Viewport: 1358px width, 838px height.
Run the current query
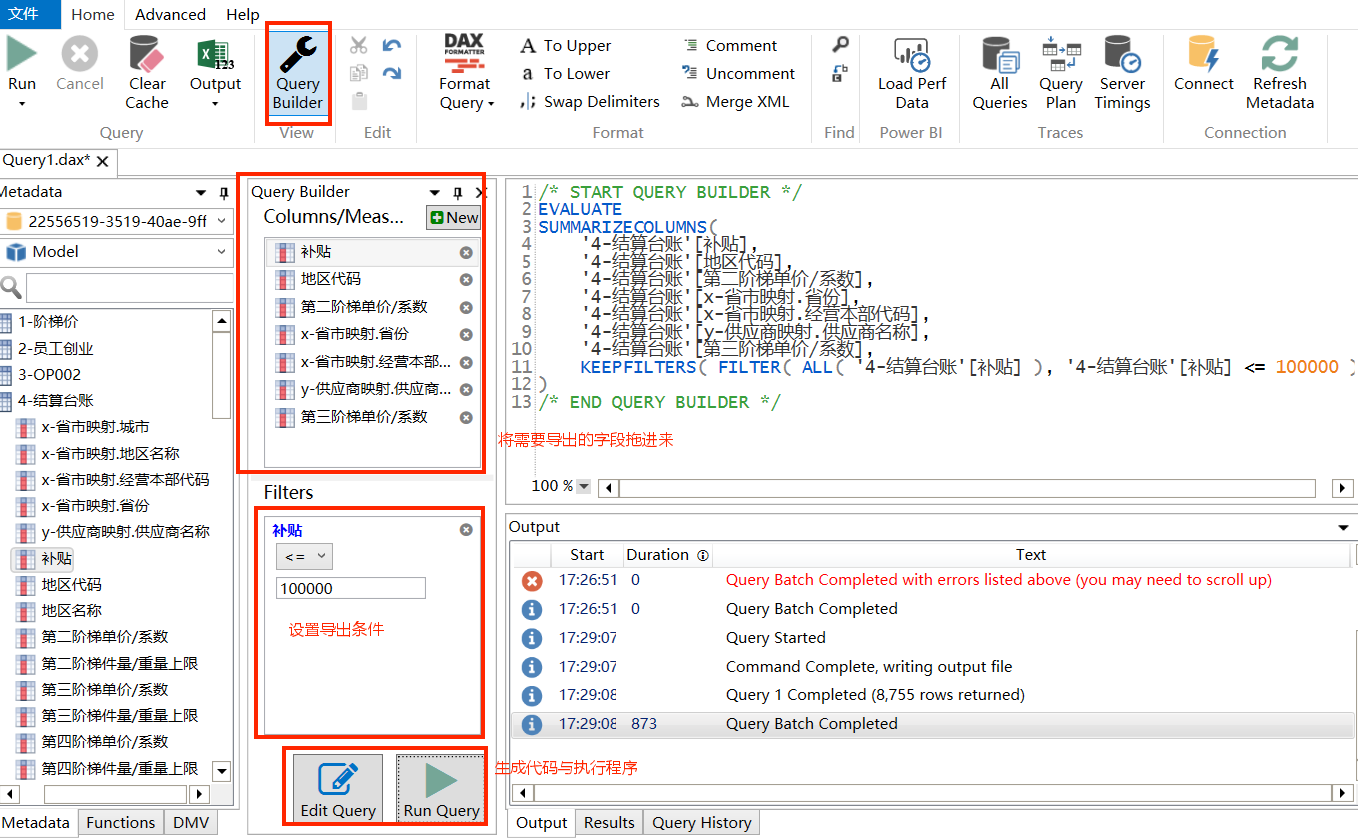(x=22, y=72)
